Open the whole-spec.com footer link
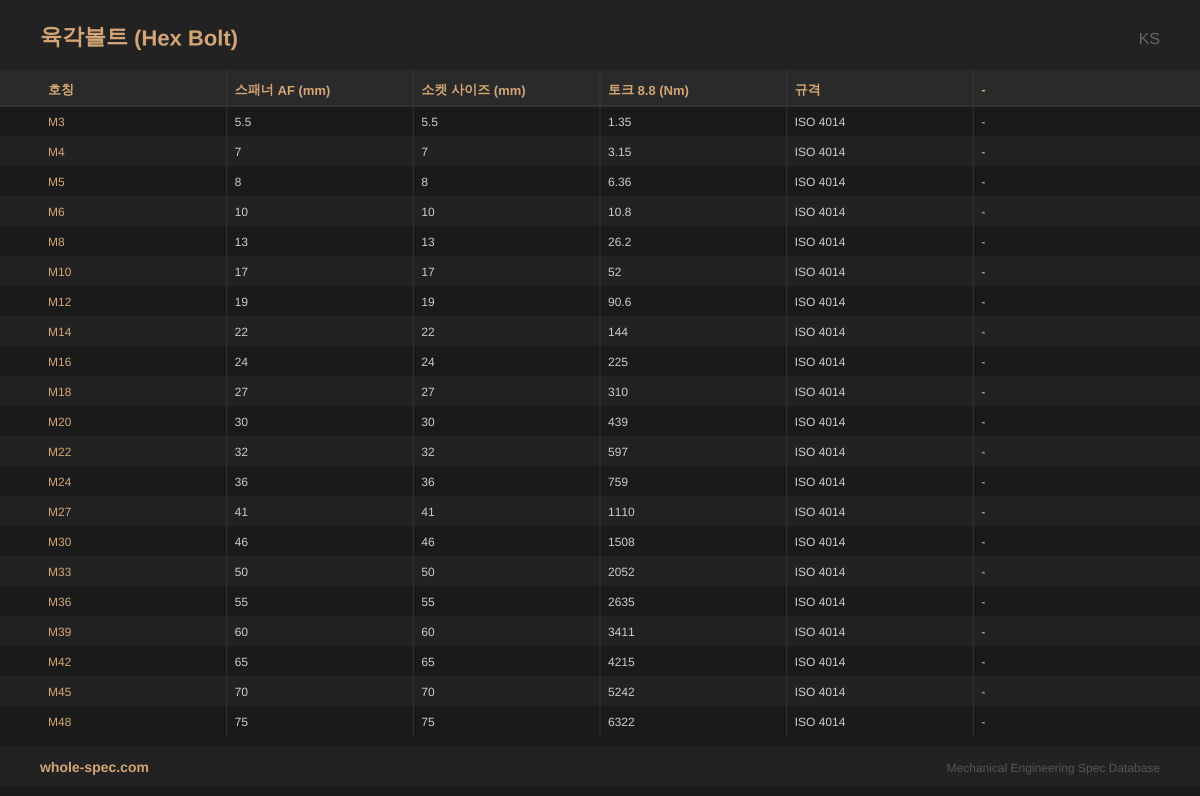 [x=94, y=767]
